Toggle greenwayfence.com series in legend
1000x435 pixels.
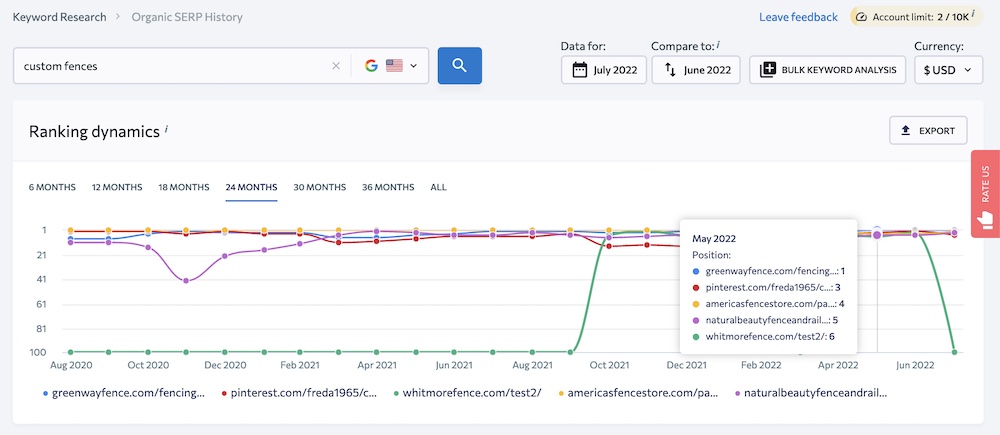coord(125,393)
